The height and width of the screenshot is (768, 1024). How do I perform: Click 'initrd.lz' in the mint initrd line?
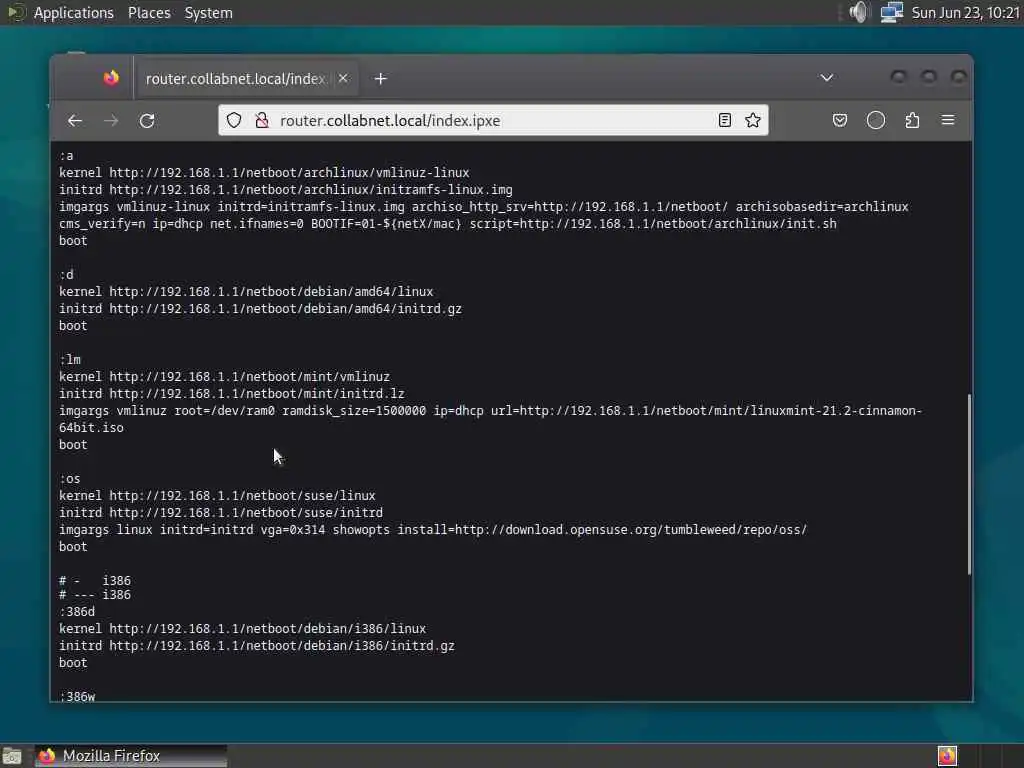click(372, 393)
